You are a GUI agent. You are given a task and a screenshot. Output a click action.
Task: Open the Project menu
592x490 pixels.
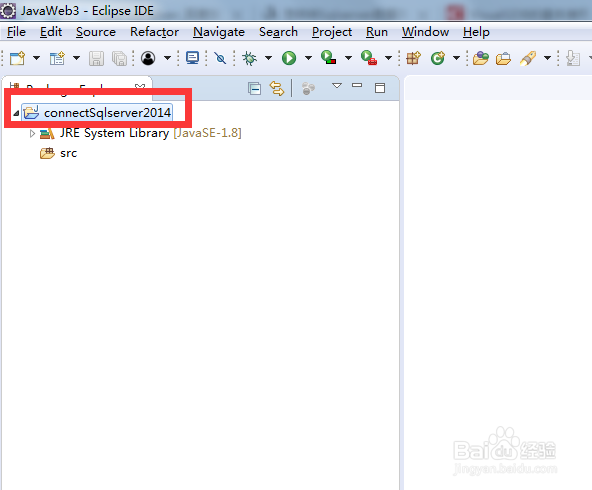click(332, 32)
